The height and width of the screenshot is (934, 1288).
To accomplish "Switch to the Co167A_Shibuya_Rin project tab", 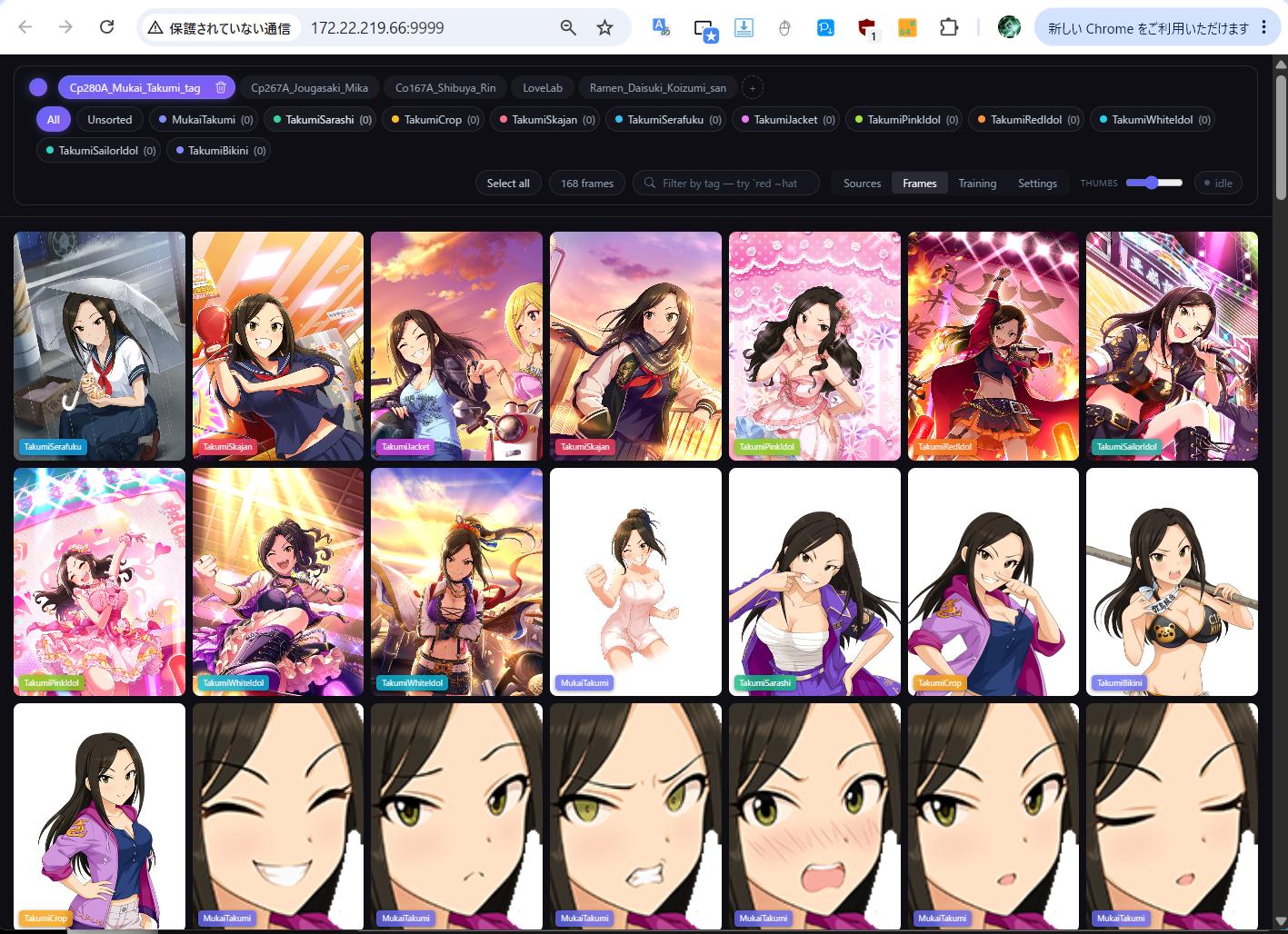I will [445, 88].
